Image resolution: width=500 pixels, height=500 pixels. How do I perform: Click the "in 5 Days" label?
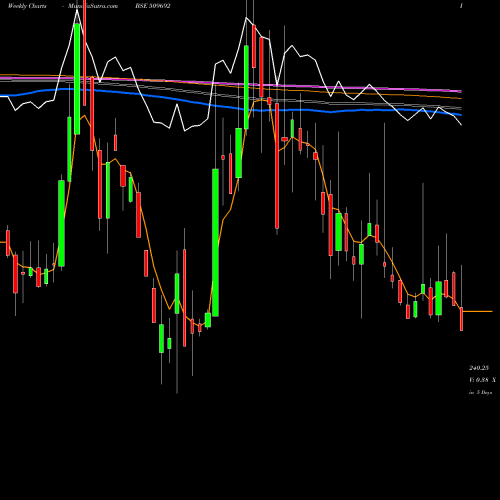point(480,393)
